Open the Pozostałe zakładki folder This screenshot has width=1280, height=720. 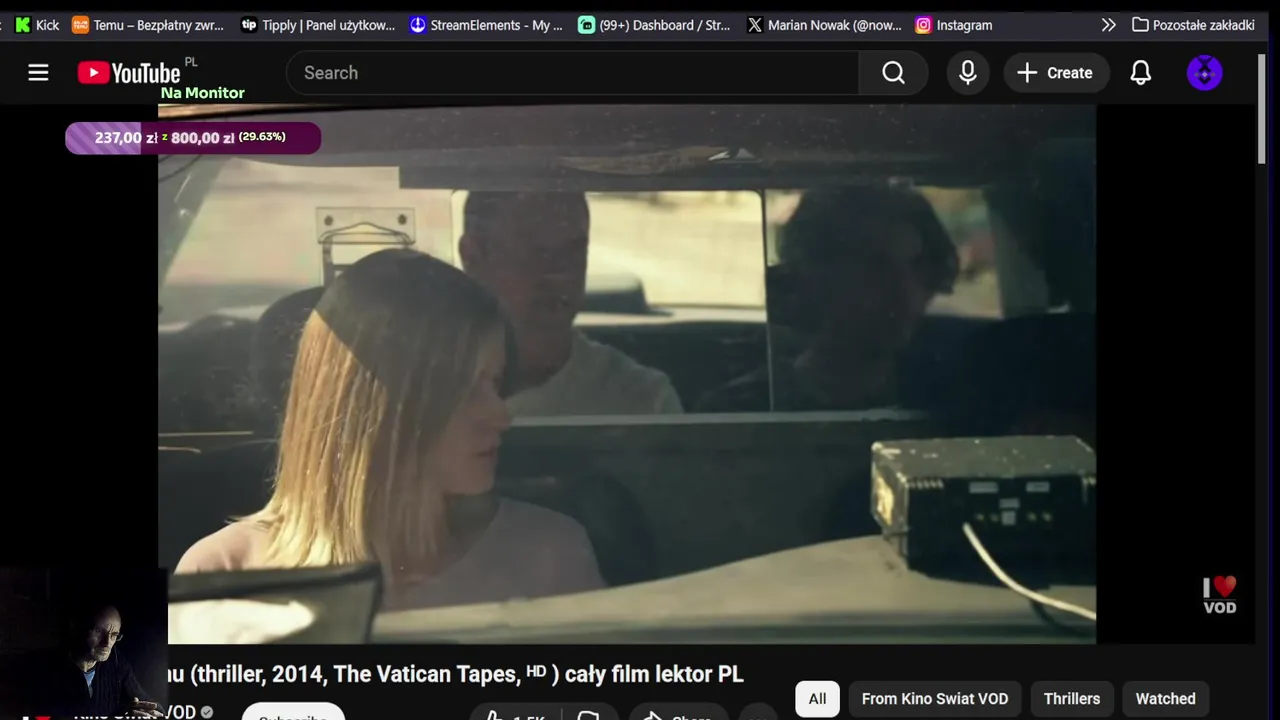point(1193,25)
